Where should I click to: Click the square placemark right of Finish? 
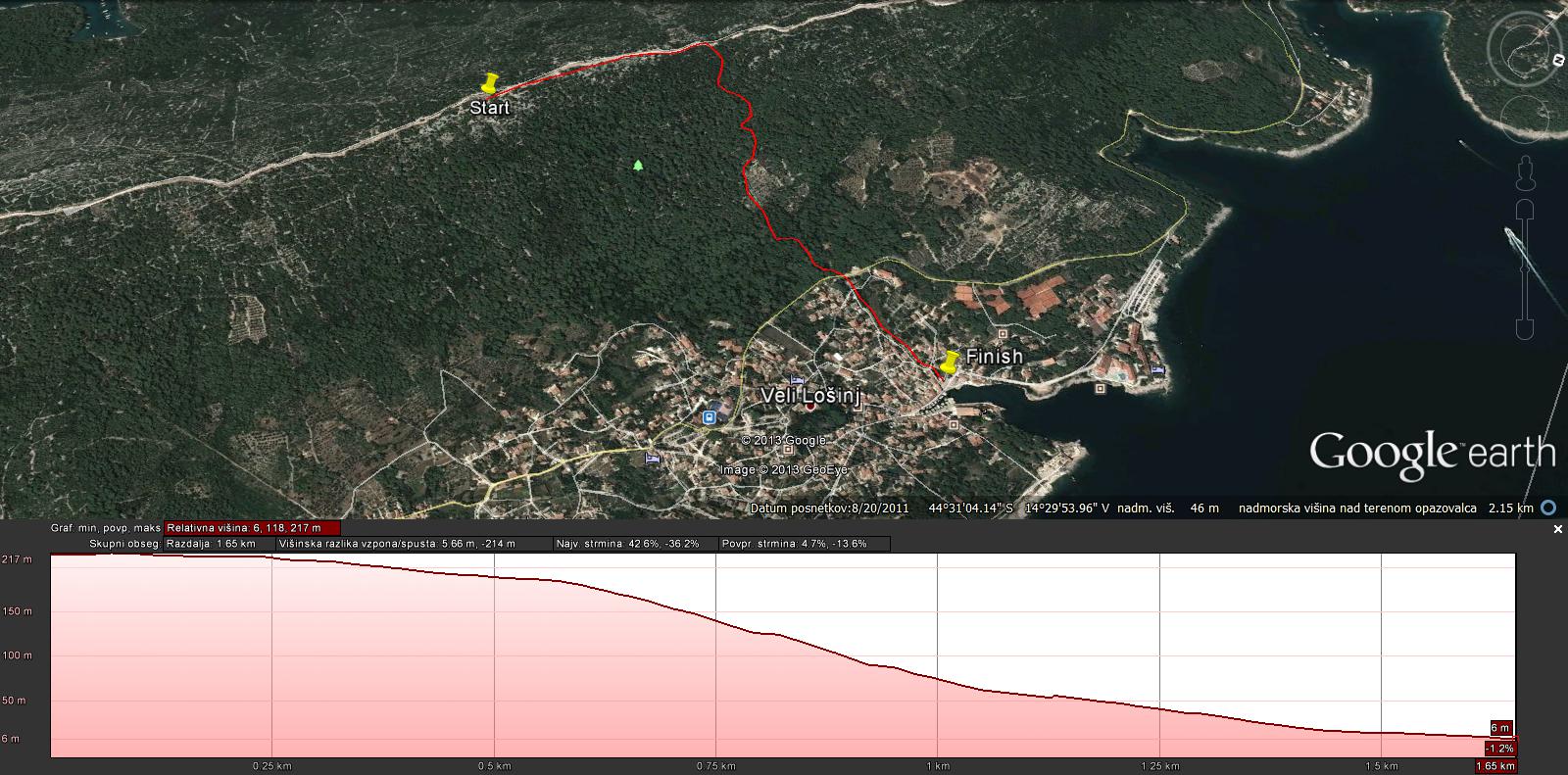[x=1101, y=389]
